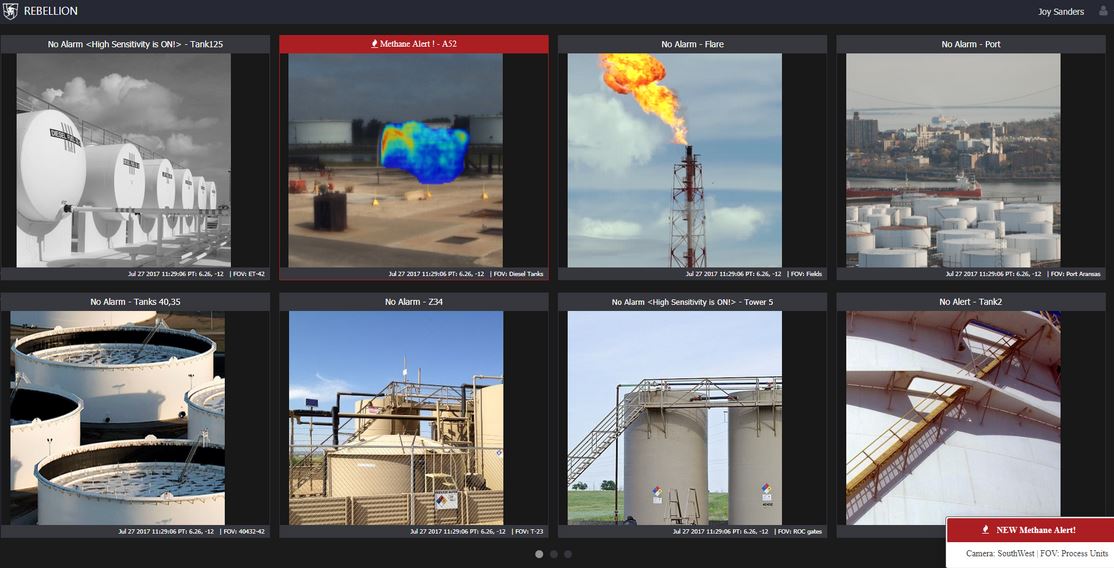This screenshot has width=1114, height=568.
Task: Go to the second page dot
Action: coord(554,554)
